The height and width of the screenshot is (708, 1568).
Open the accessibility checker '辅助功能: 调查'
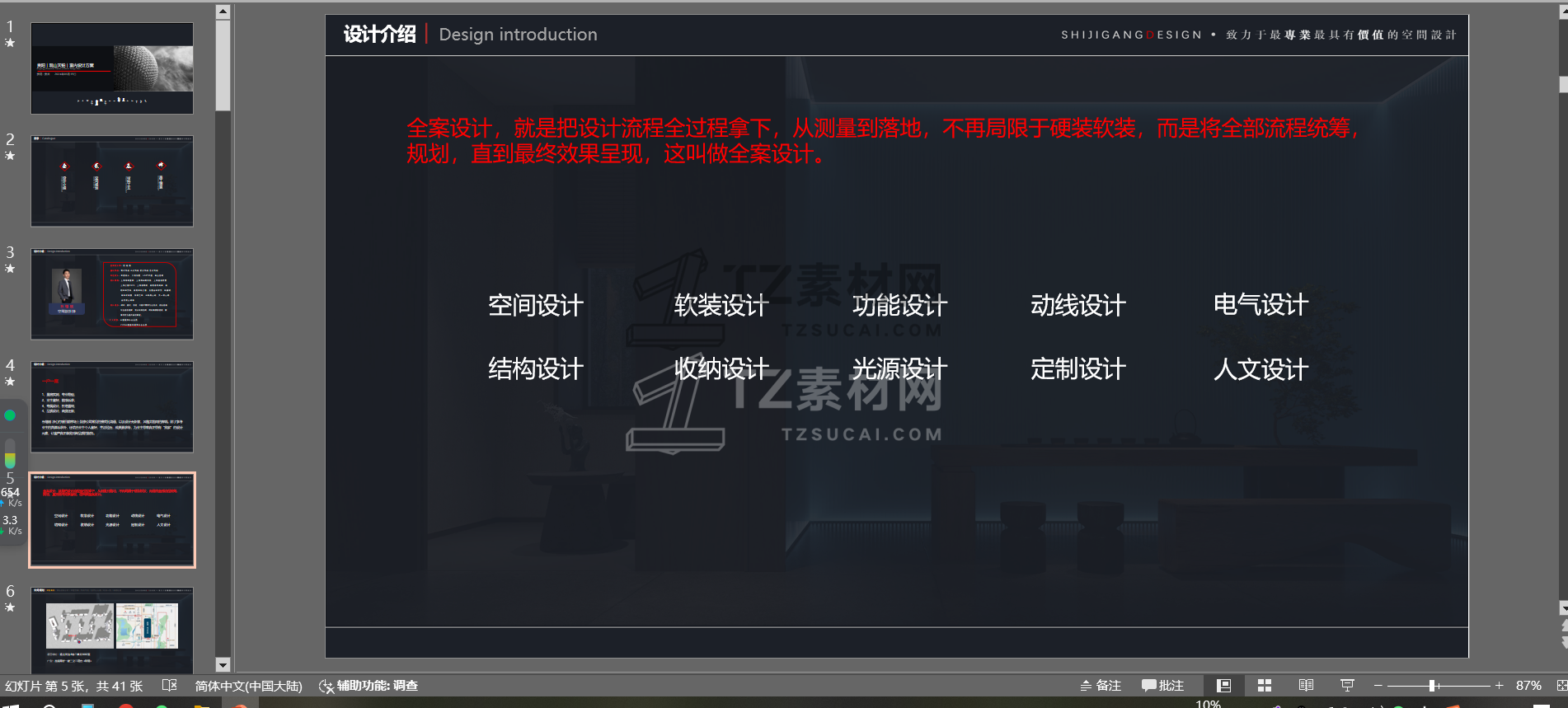pos(369,686)
